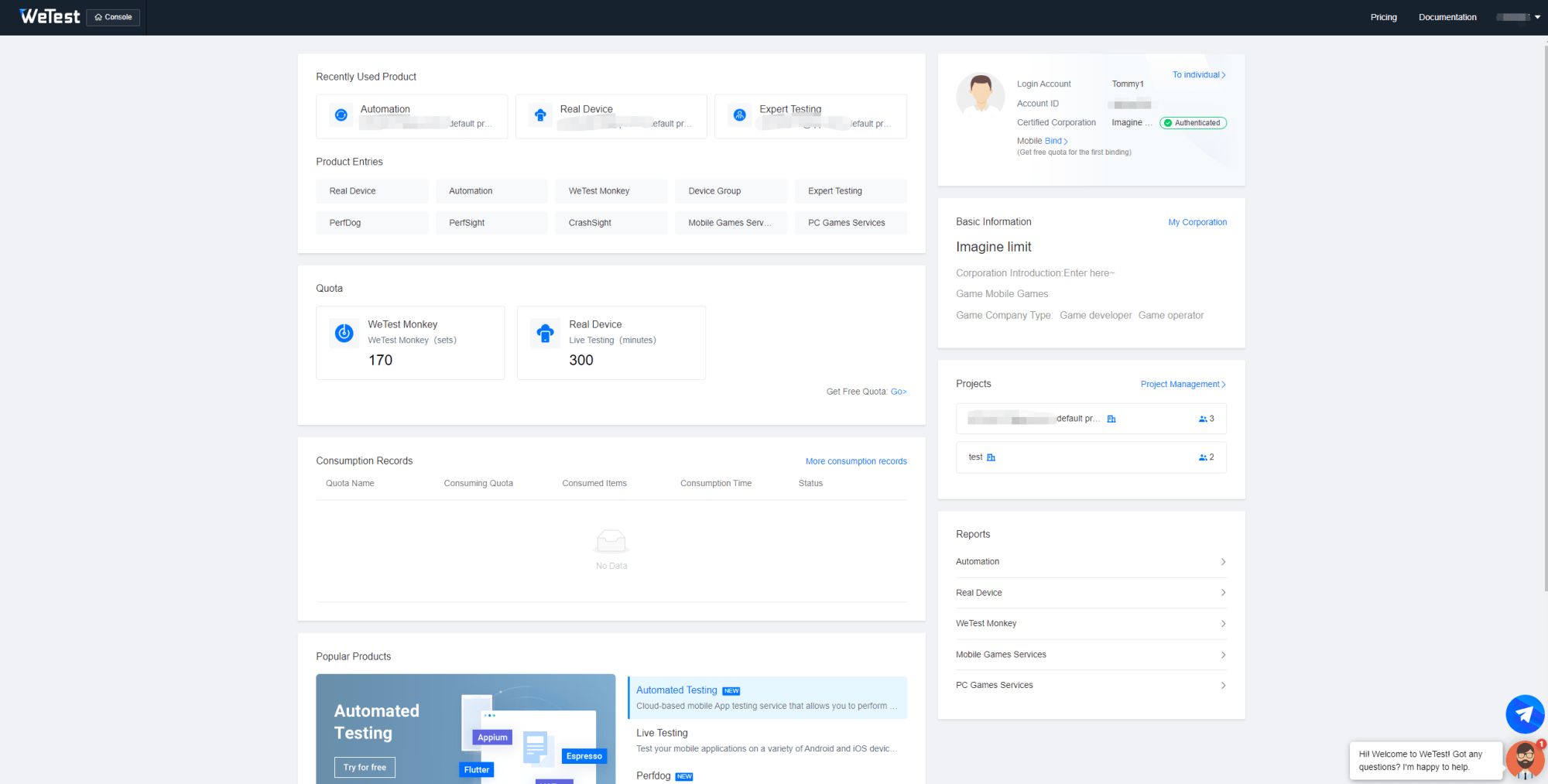Select Live Testing popular product
Viewport: 1548px width, 784px height.
coord(768,740)
